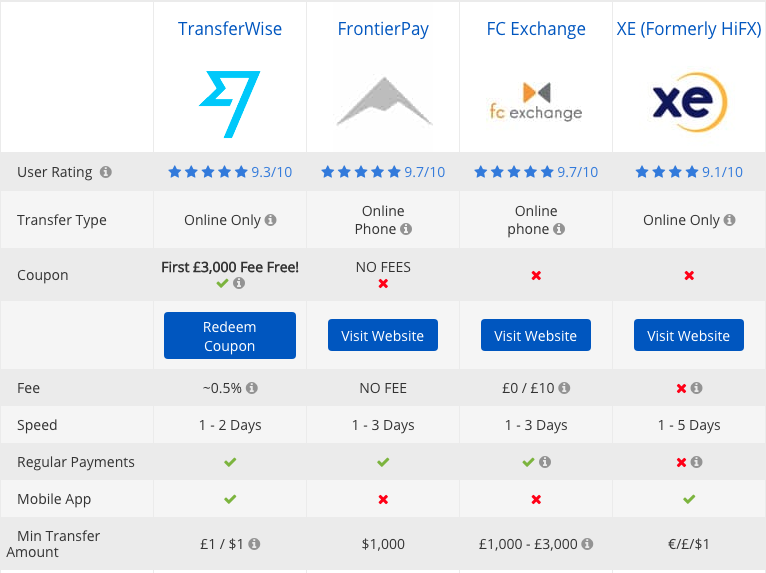Click info icon beside XE Online Only

[x=729, y=220]
